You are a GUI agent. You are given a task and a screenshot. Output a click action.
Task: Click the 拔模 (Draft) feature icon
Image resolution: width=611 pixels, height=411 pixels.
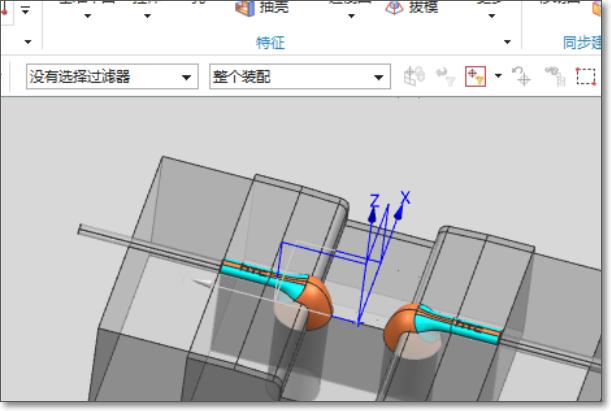[394, 8]
